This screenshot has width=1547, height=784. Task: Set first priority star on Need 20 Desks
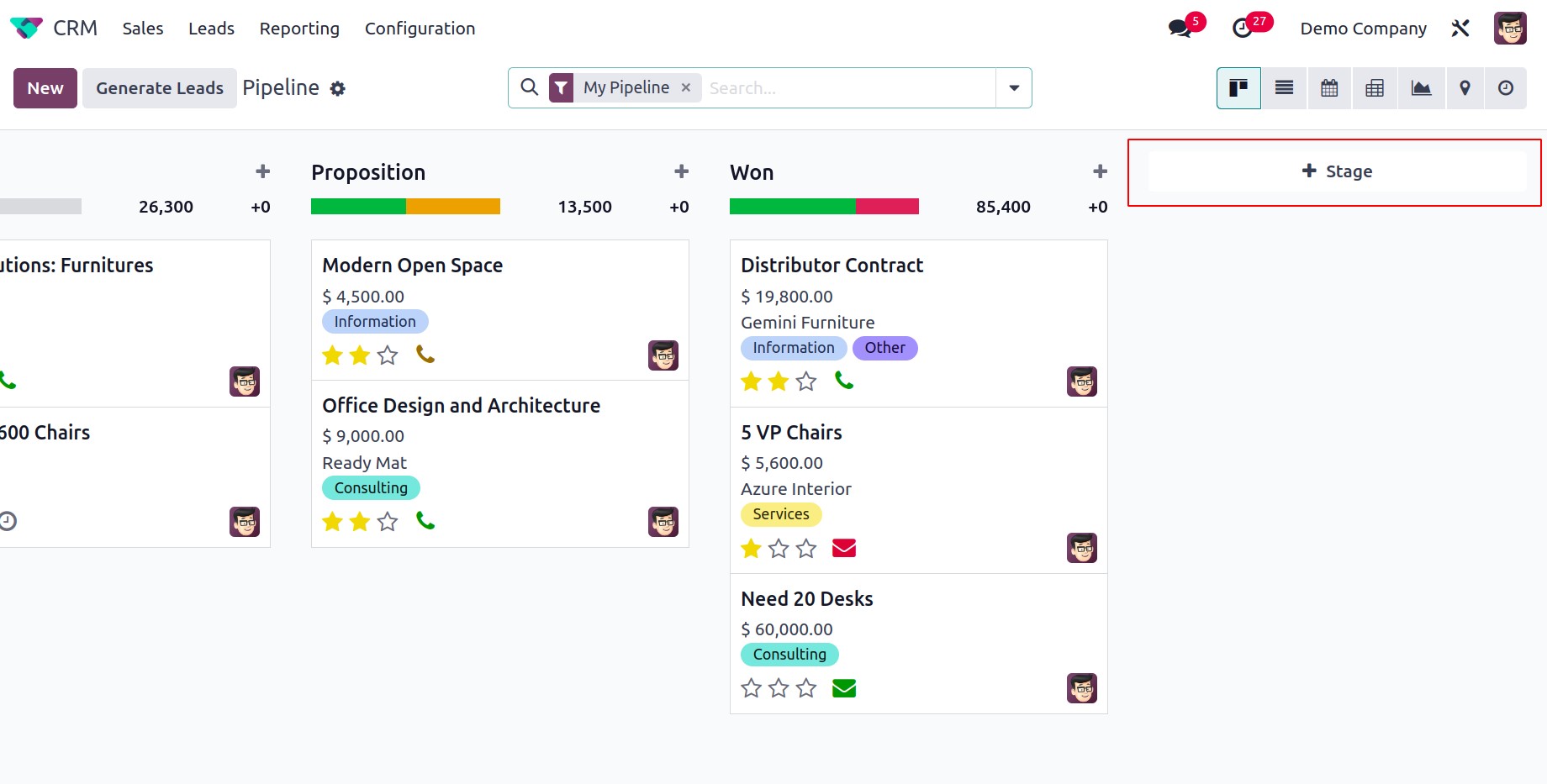tap(752, 688)
